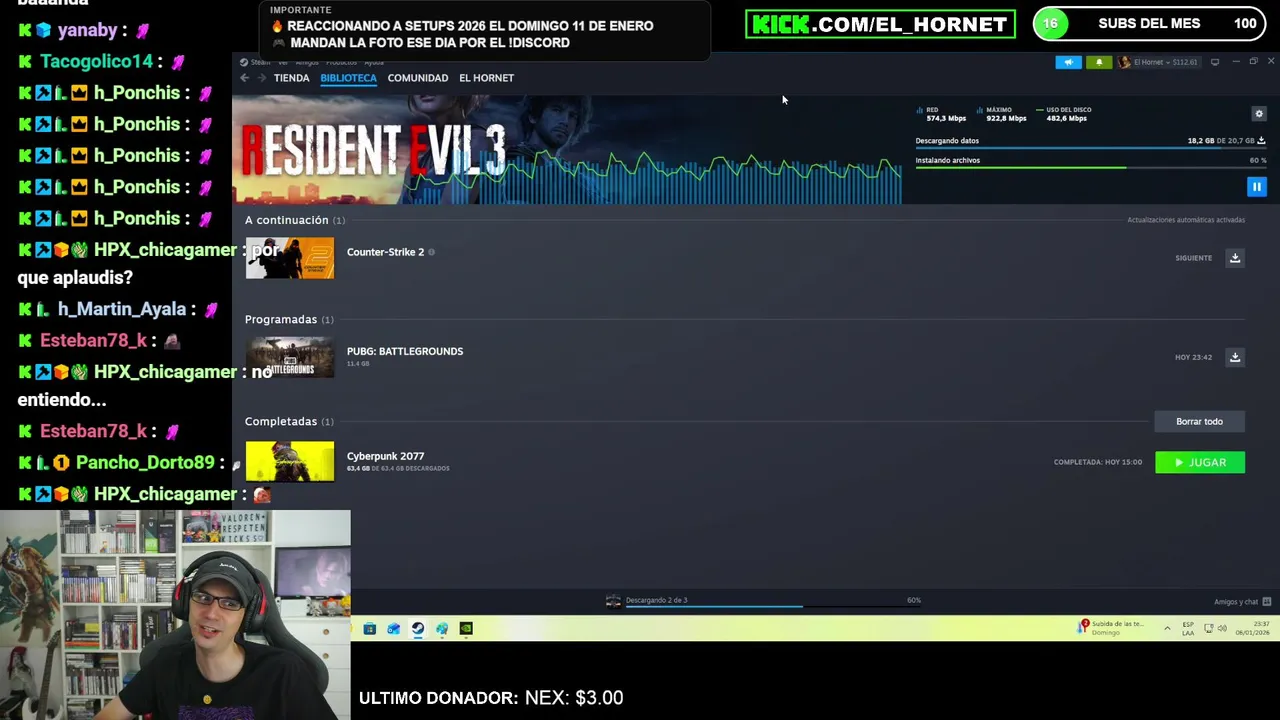The width and height of the screenshot is (1280, 720).
Task: Start the Counter-Strike 2 download now
Action: [x=1235, y=258]
